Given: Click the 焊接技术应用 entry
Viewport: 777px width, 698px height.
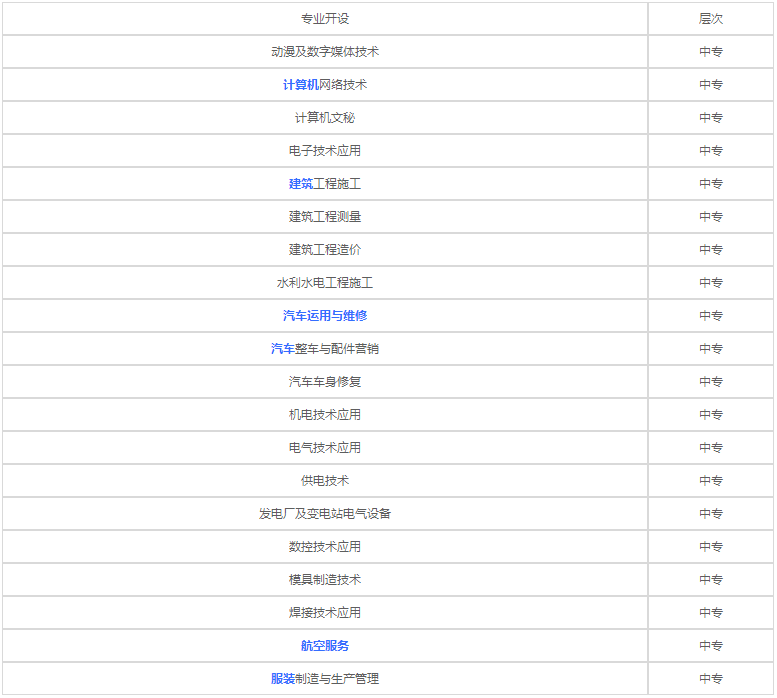Looking at the screenshot, I should (325, 613).
